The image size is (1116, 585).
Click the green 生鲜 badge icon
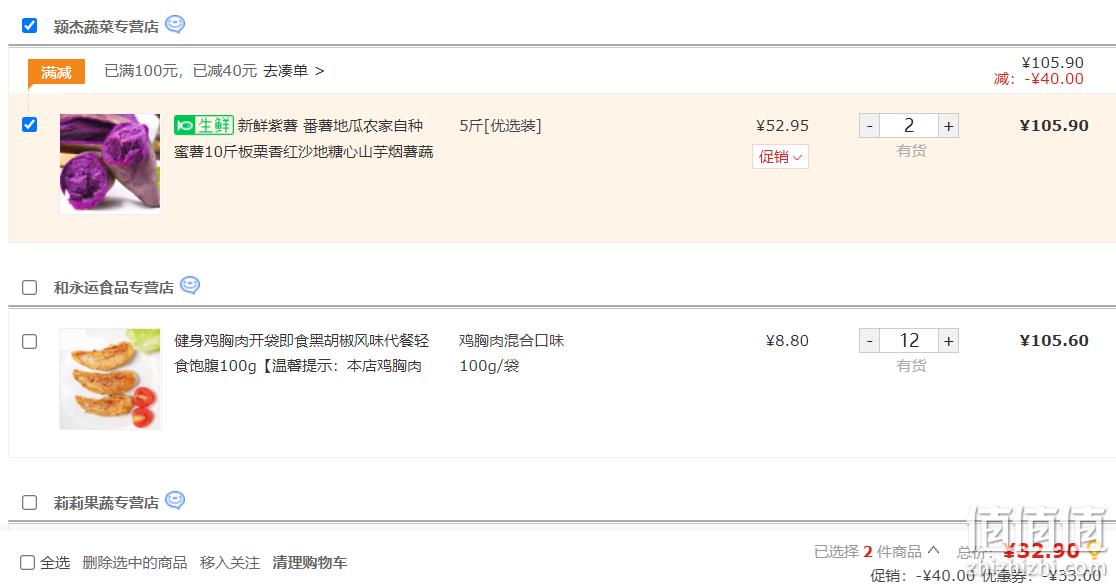204,125
